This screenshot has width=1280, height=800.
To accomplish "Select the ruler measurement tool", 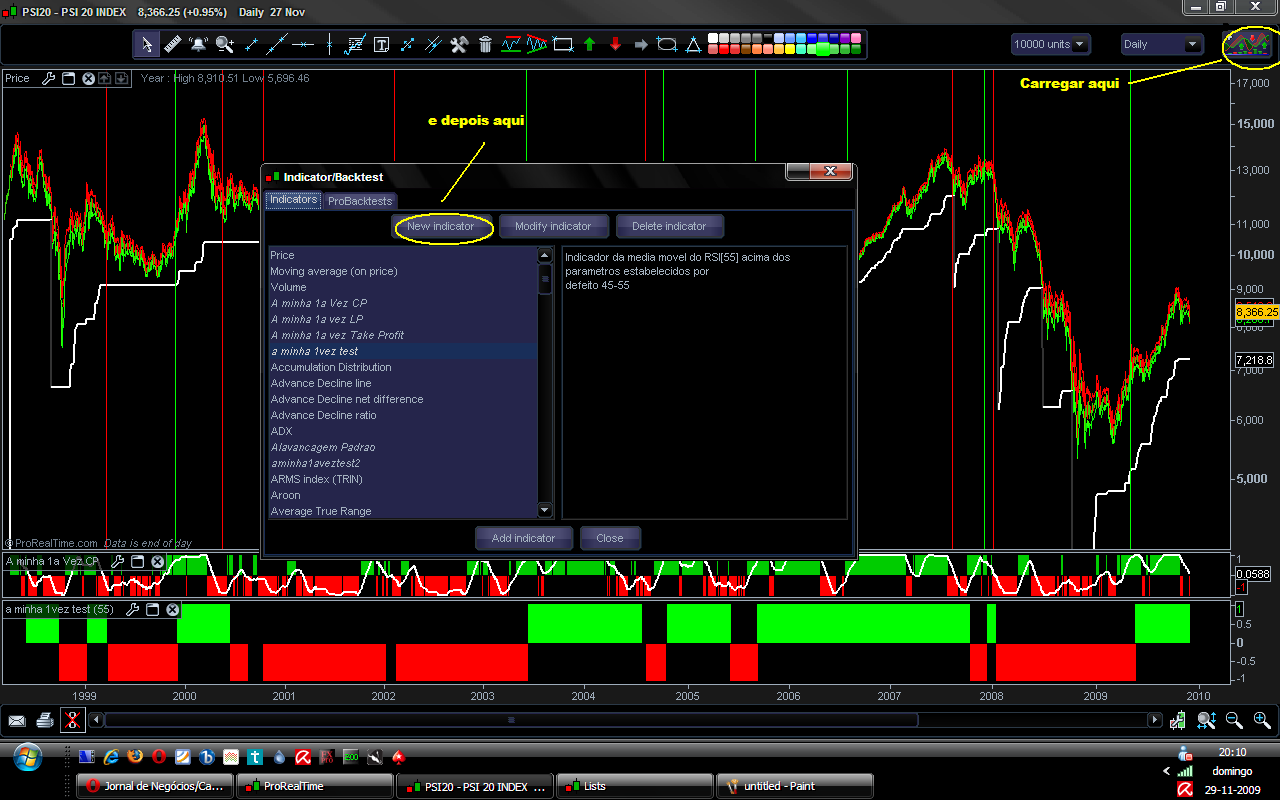I will 172,44.
